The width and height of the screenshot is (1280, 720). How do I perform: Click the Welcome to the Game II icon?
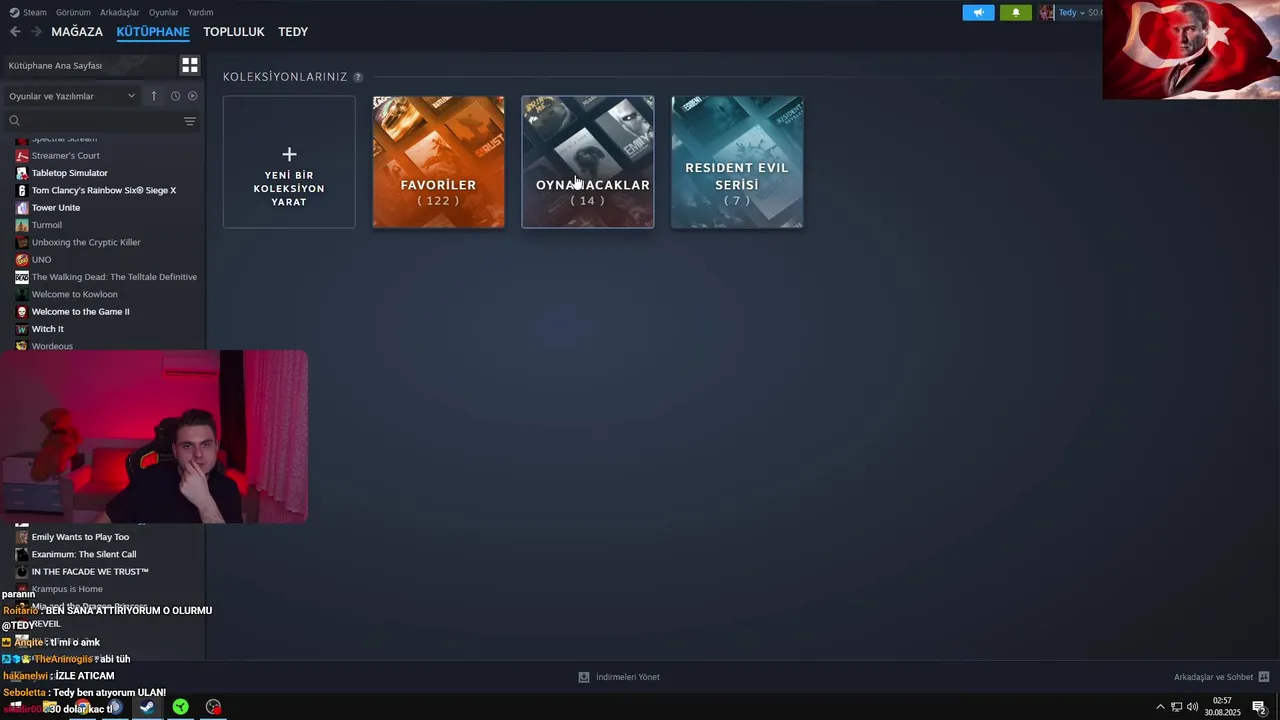(22, 311)
